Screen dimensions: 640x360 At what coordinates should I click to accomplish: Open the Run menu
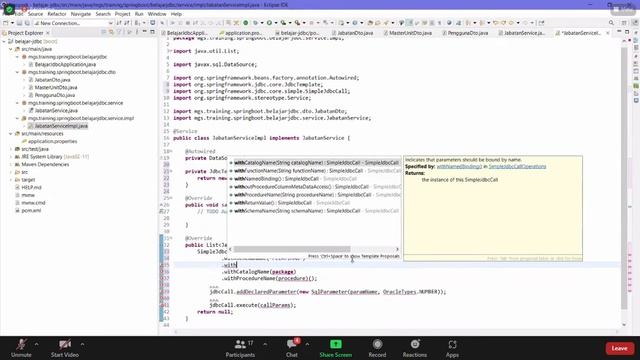[139, 14]
